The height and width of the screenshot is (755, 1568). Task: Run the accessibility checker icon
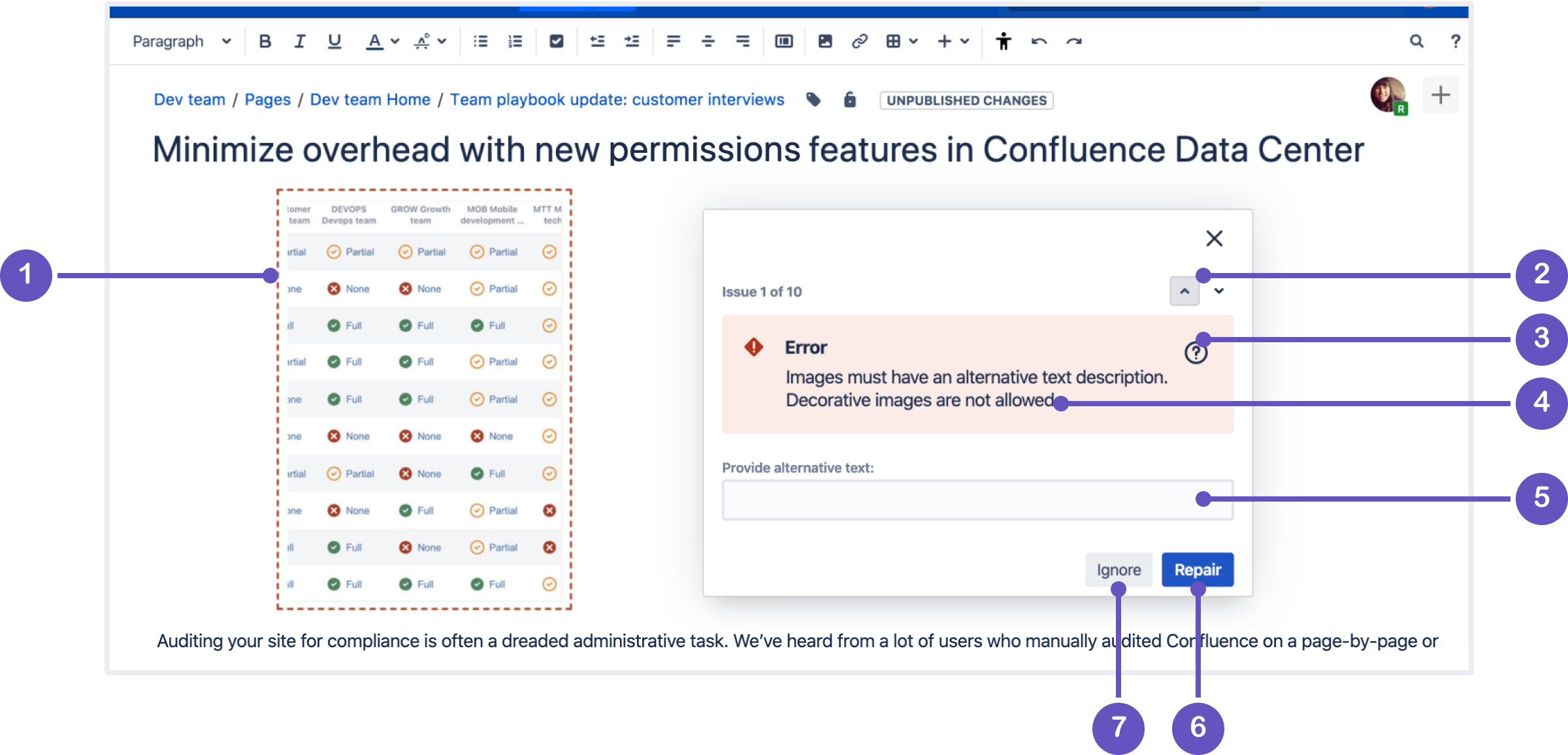pos(1004,42)
